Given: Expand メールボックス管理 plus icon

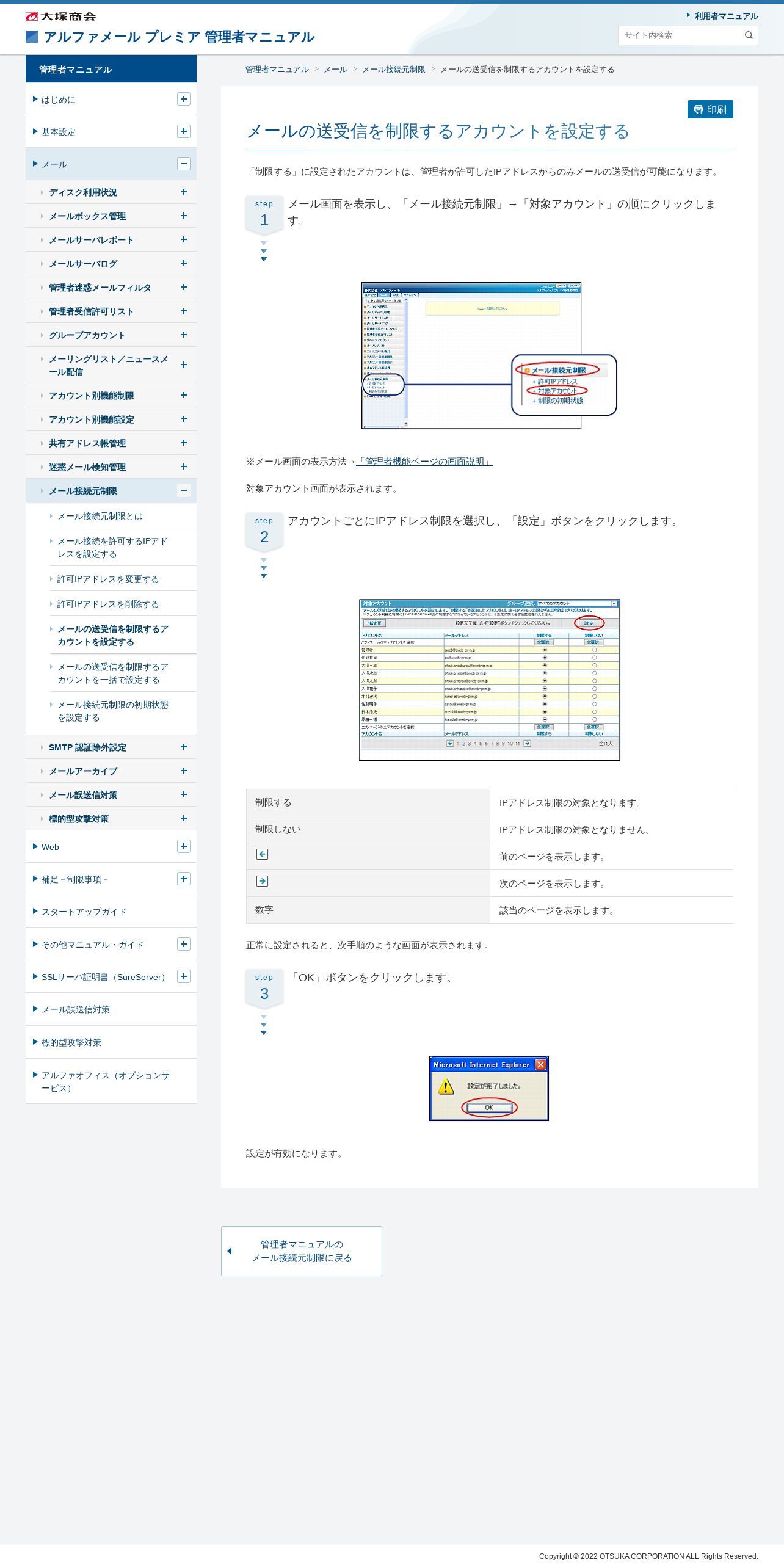Looking at the screenshot, I should 184,216.
